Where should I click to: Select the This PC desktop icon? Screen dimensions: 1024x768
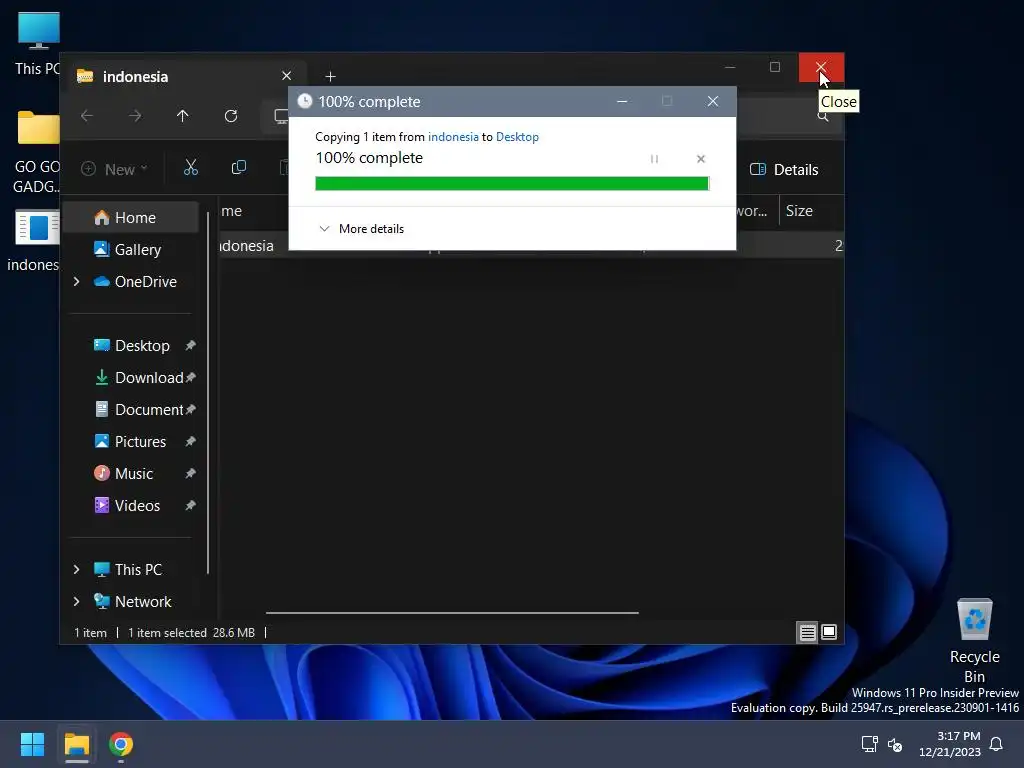point(37,44)
